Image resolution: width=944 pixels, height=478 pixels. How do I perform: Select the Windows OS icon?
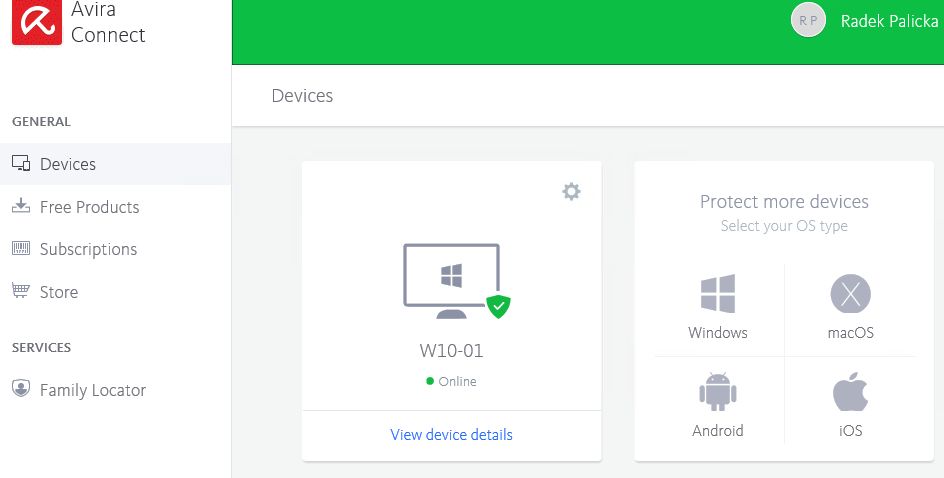[x=718, y=294]
